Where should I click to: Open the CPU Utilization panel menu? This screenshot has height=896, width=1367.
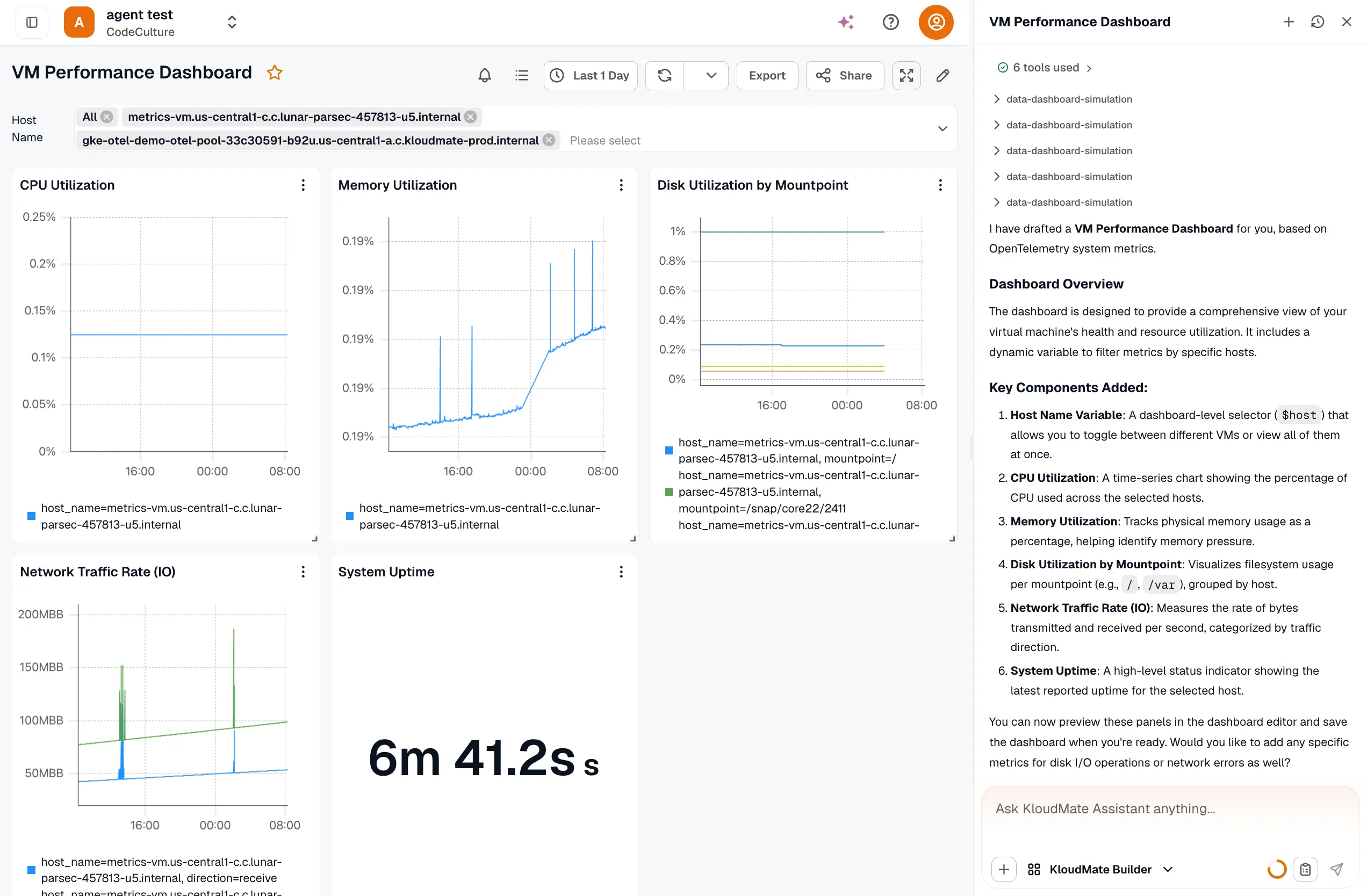point(303,185)
